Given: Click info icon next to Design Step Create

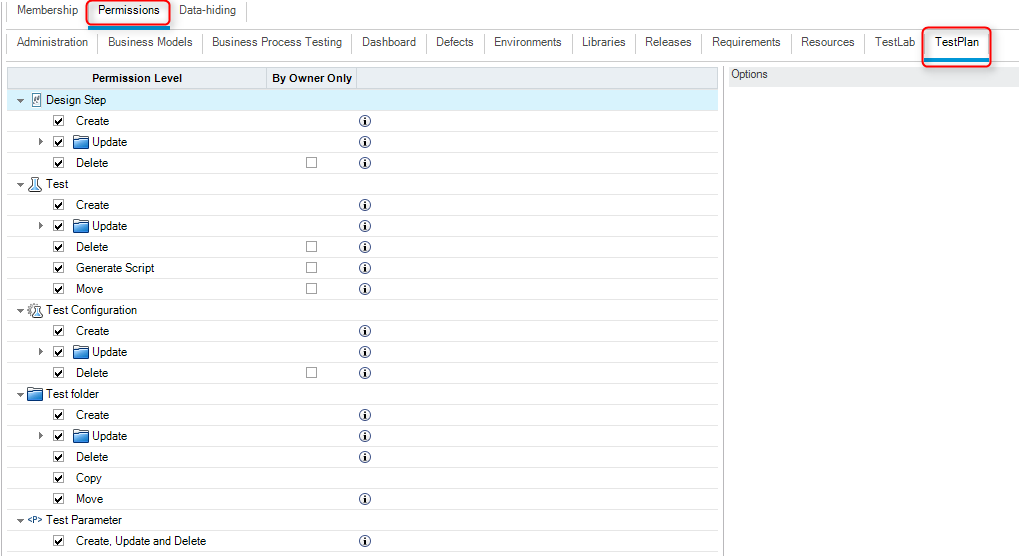Looking at the screenshot, I should pos(365,121).
